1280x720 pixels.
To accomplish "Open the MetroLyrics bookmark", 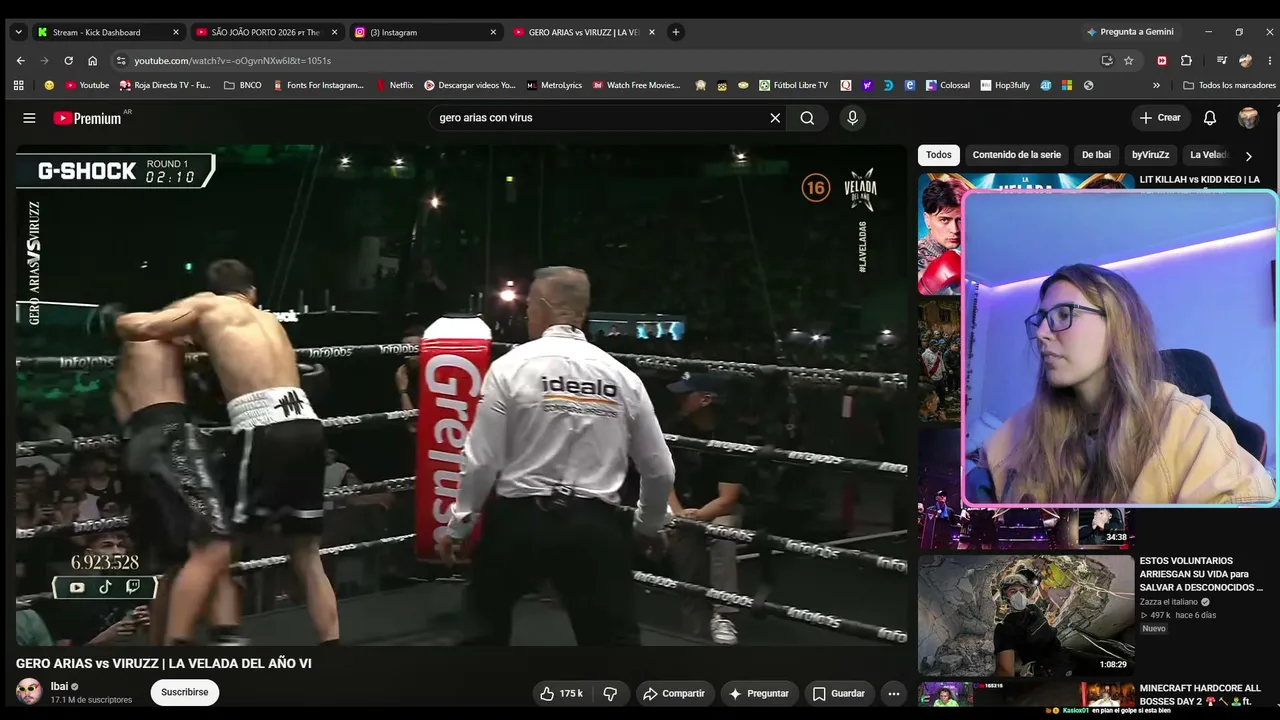I will [x=554, y=85].
